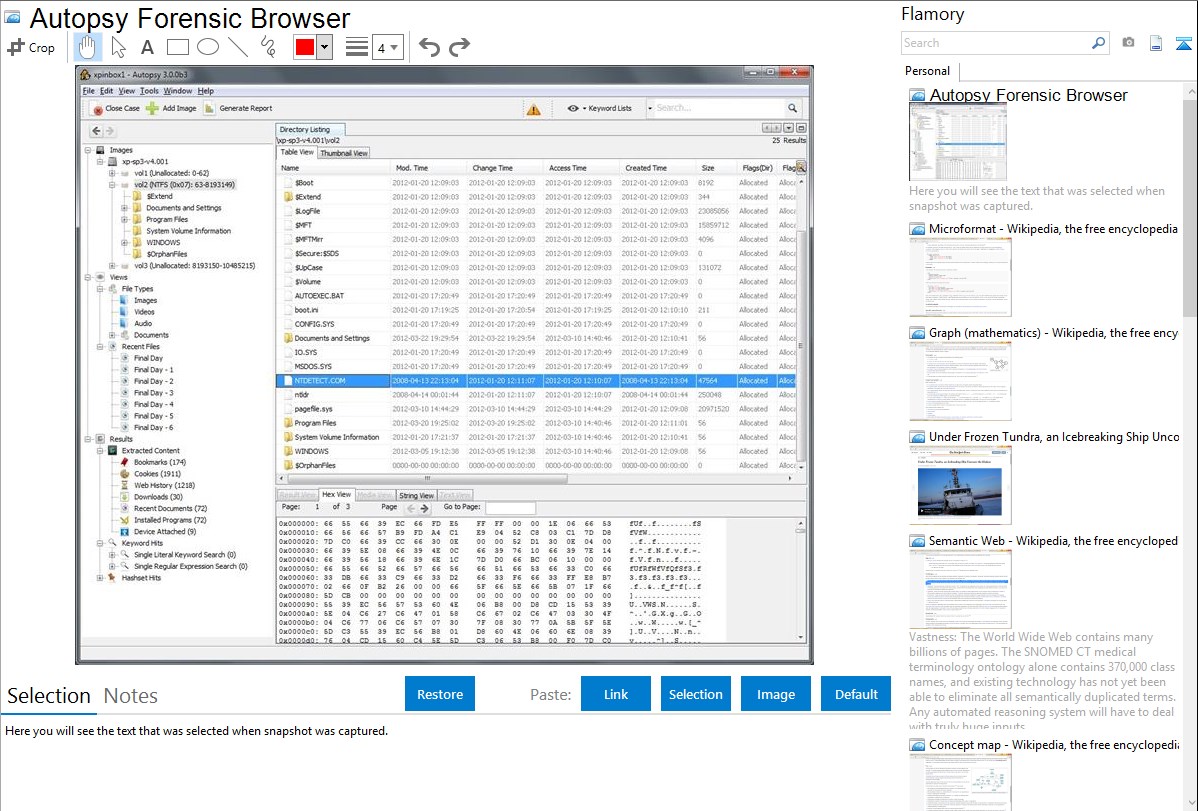Click the back arrow above the tree
Viewport: 1198px width, 811px height.
[96, 131]
